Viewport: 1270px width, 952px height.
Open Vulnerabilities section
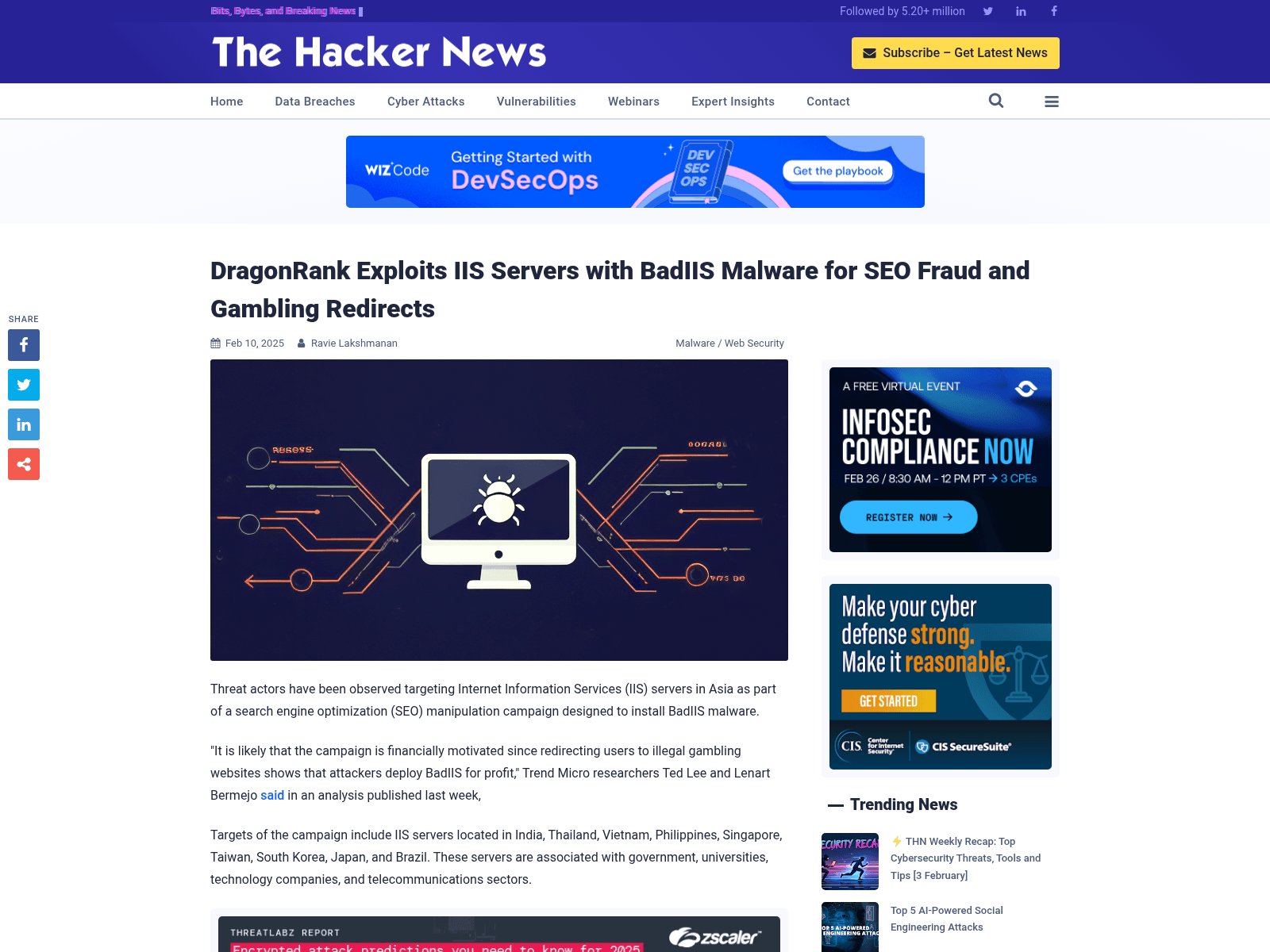click(537, 102)
